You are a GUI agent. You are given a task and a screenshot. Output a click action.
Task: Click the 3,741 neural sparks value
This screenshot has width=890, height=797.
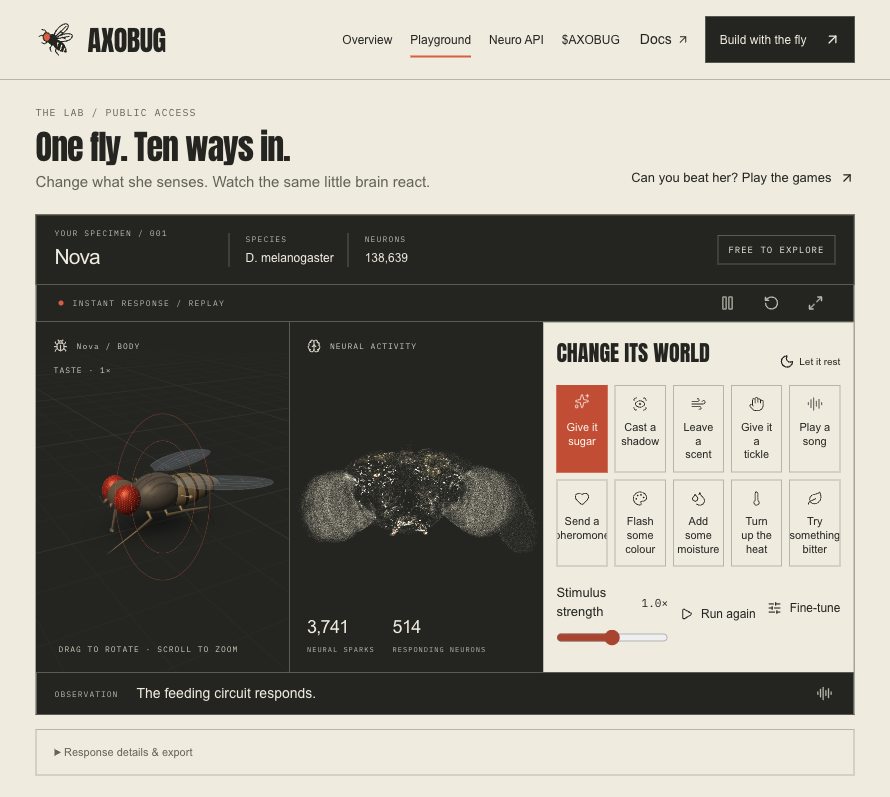327,627
